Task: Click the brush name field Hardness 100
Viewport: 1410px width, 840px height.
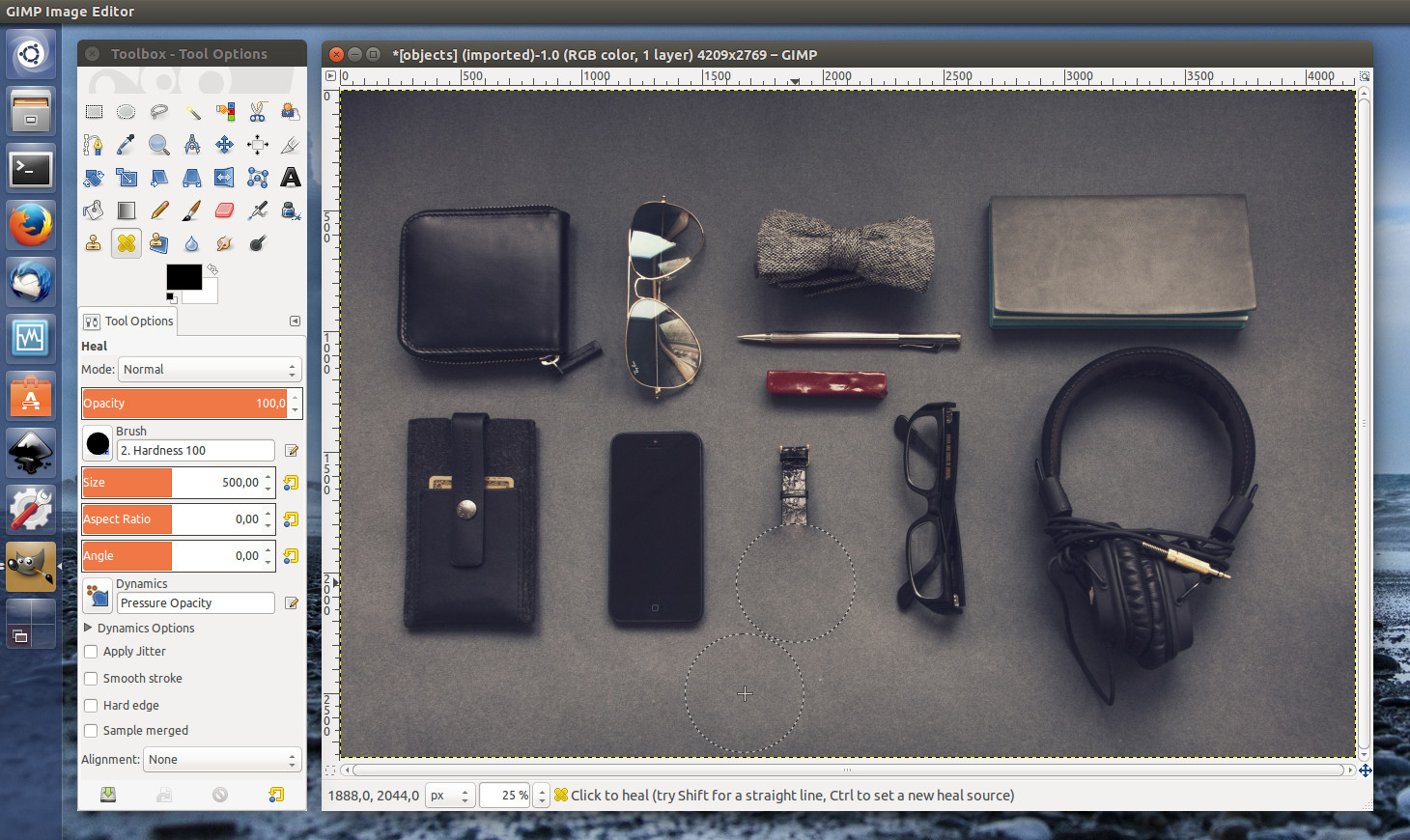Action: point(196,451)
